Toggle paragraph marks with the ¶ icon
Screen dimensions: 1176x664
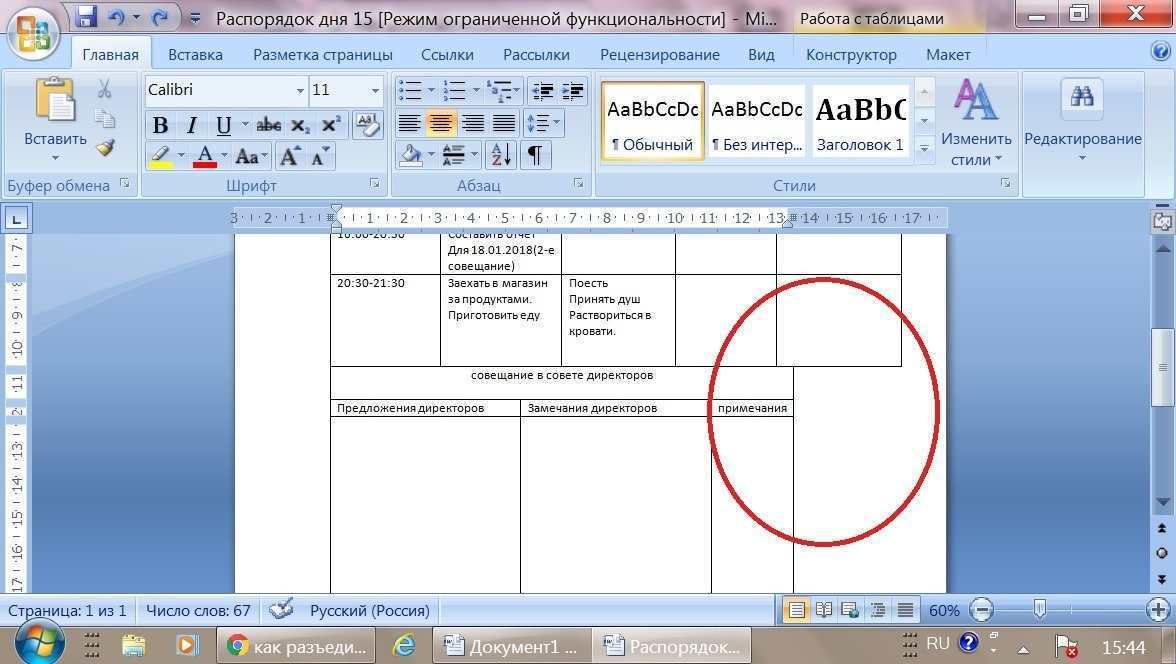point(535,156)
